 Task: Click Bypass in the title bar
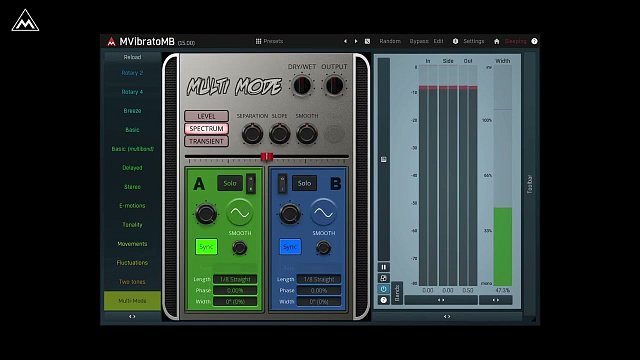point(419,41)
